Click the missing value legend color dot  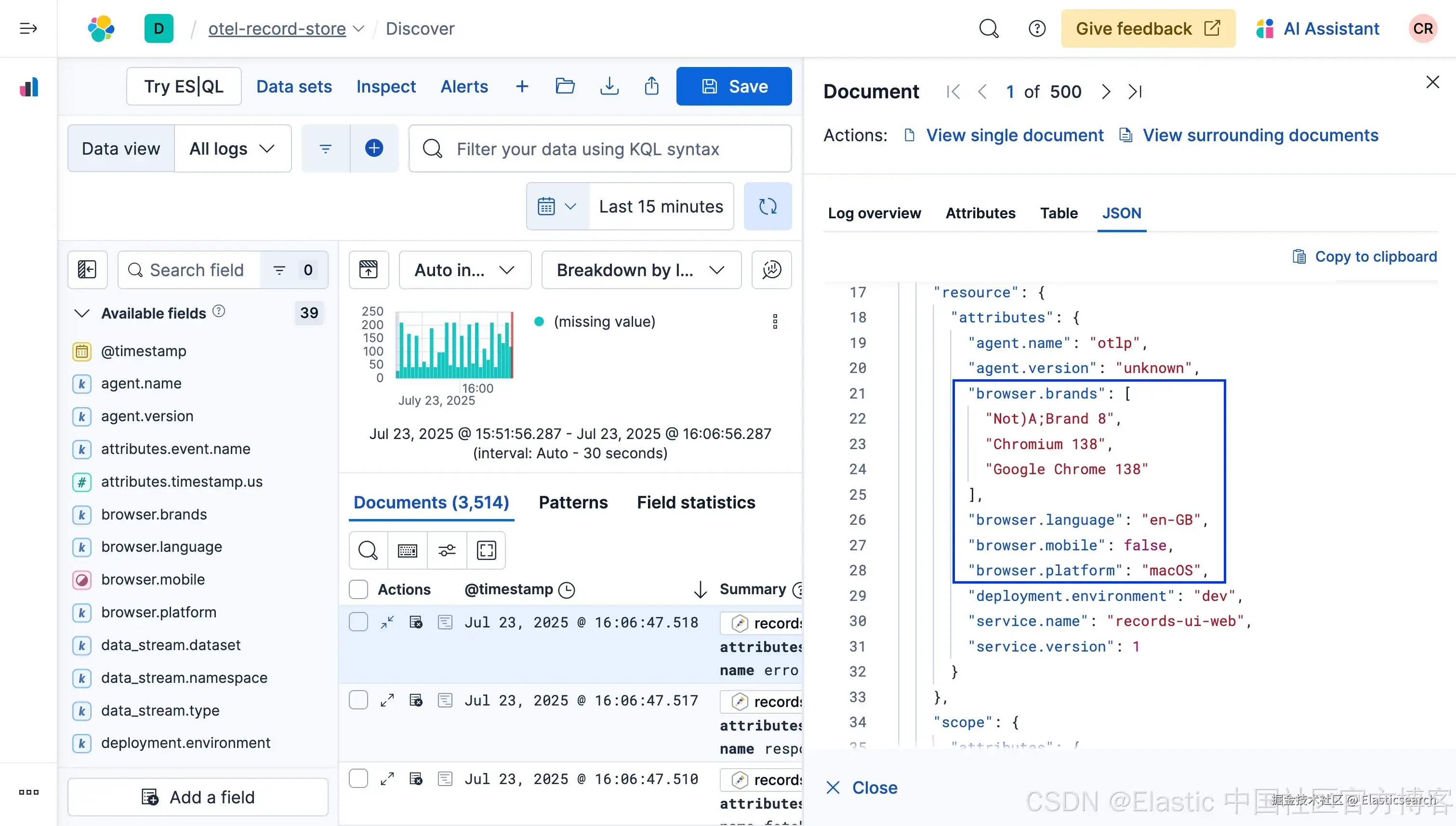(x=540, y=321)
